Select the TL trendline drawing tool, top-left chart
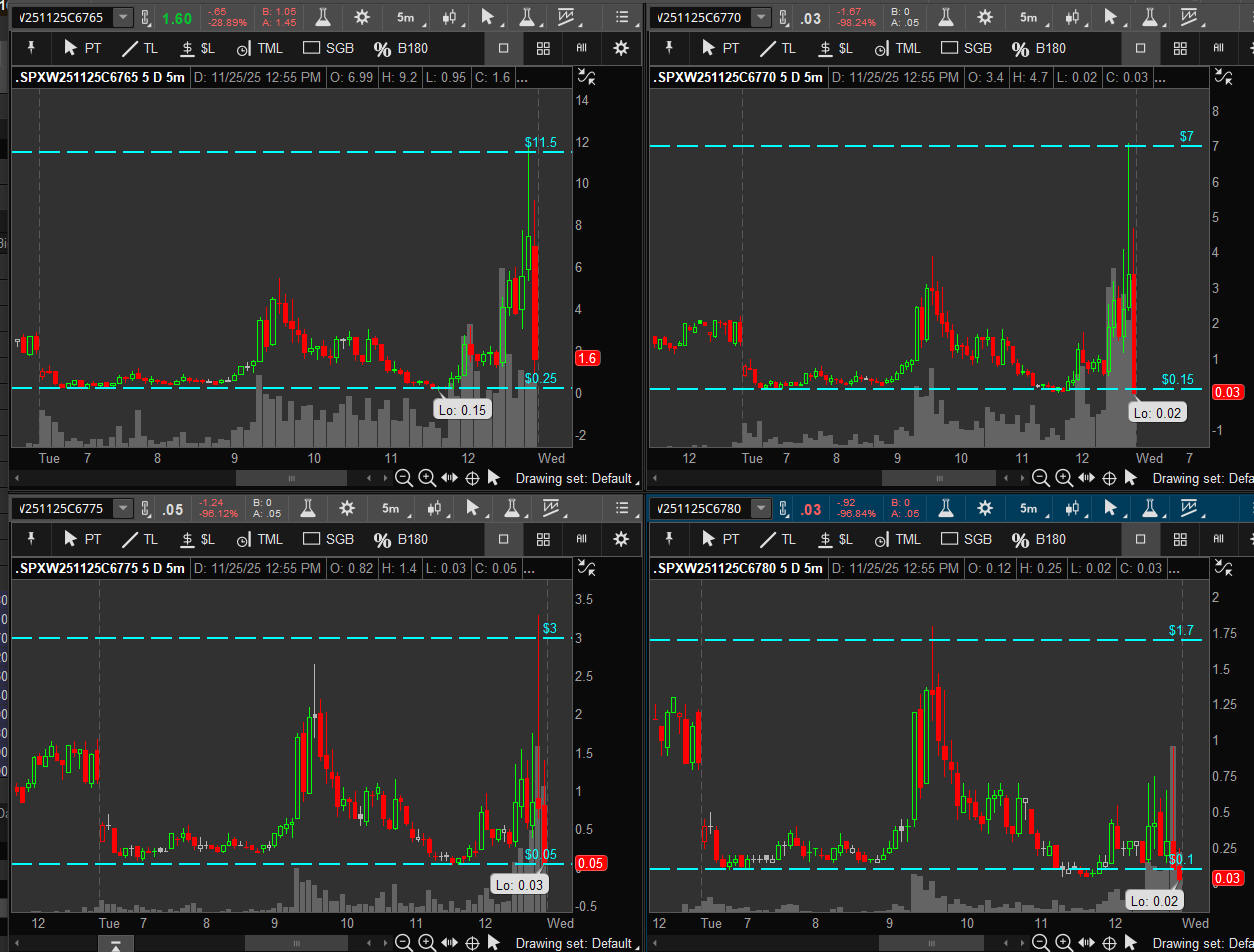The height and width of the screenshot is (952, 1254). point(139,48)
